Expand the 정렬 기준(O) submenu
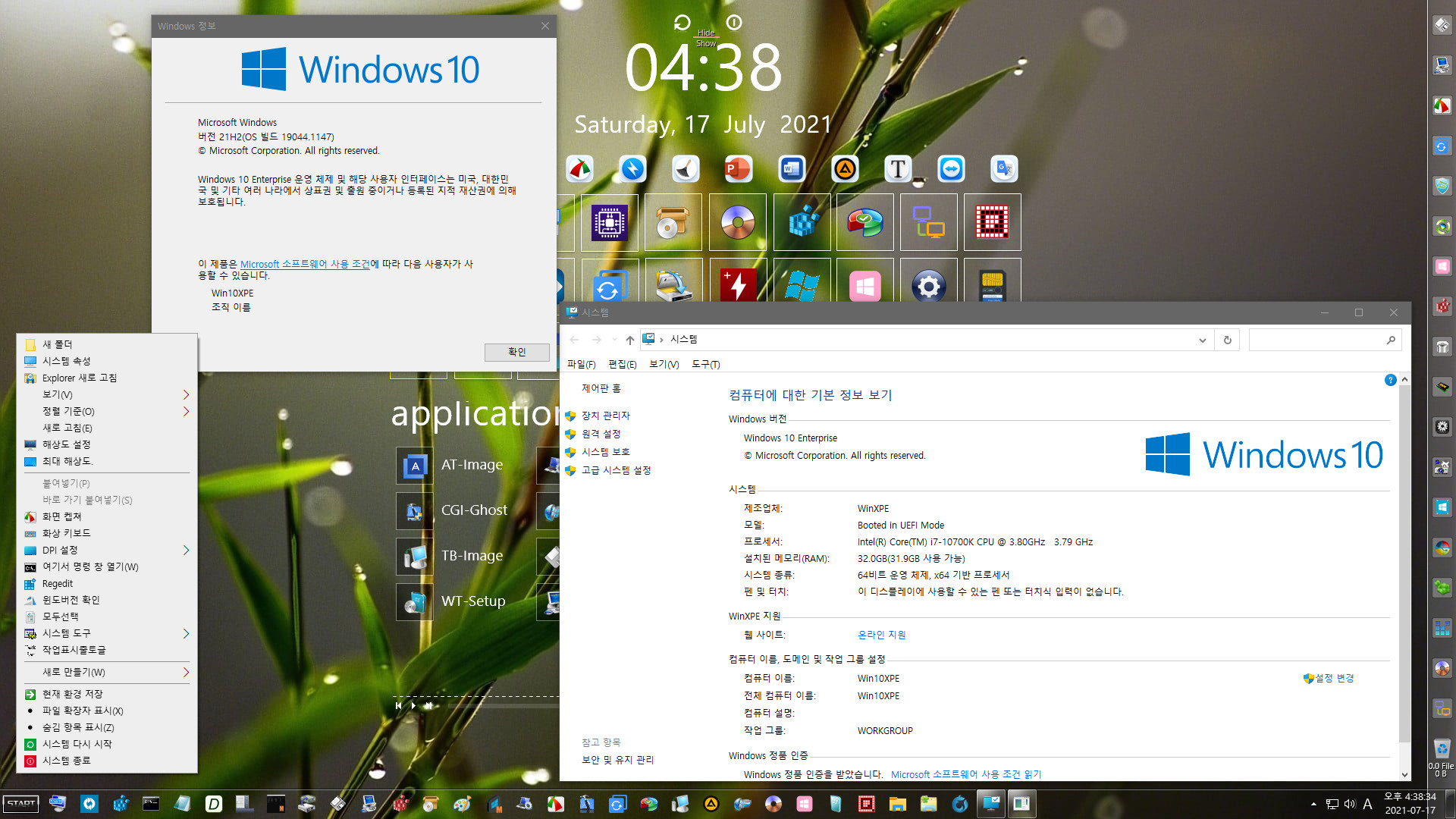 point(106,411)
